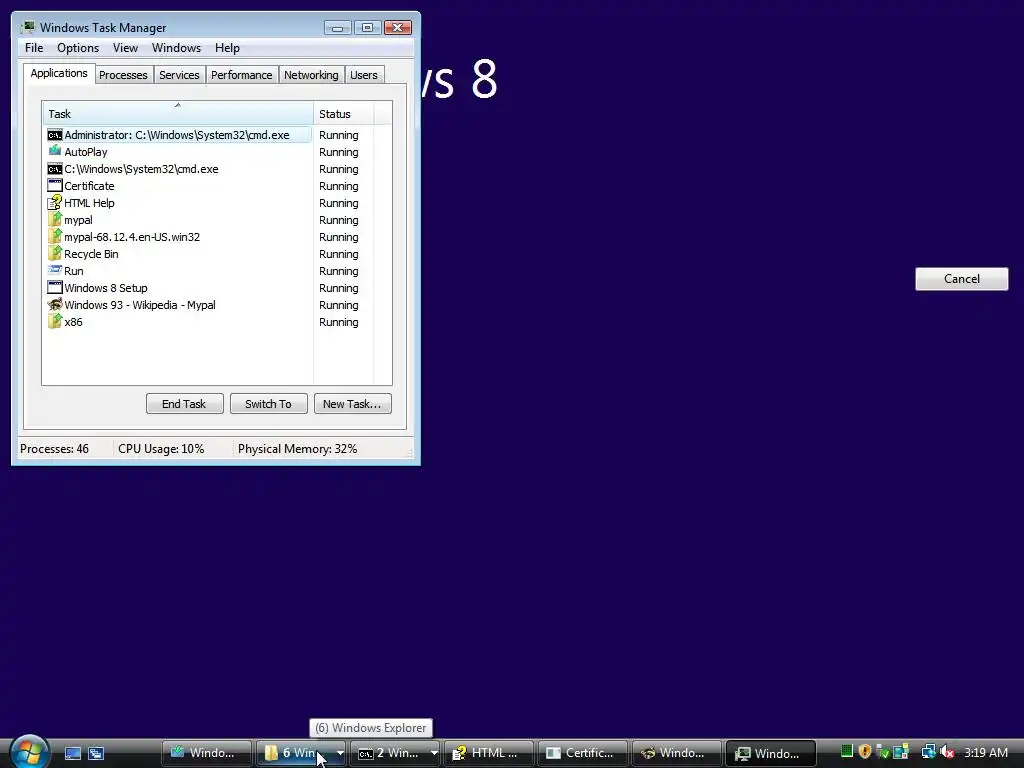This screenshot has height=768, width=1024.
Task: Click the icon beside C:\Windows\System32\cmd.exe task
Action: pos(55,169)
